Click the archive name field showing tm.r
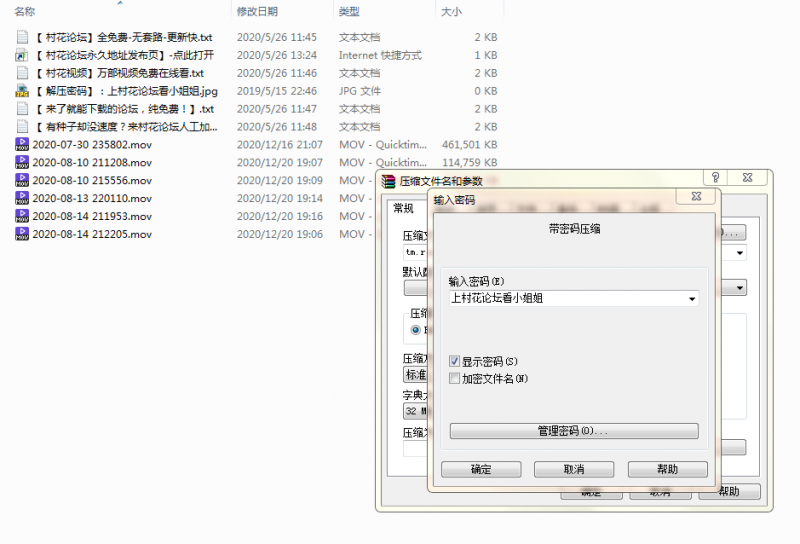This screenshot has width=800, height=544. [x=415, y=252]
